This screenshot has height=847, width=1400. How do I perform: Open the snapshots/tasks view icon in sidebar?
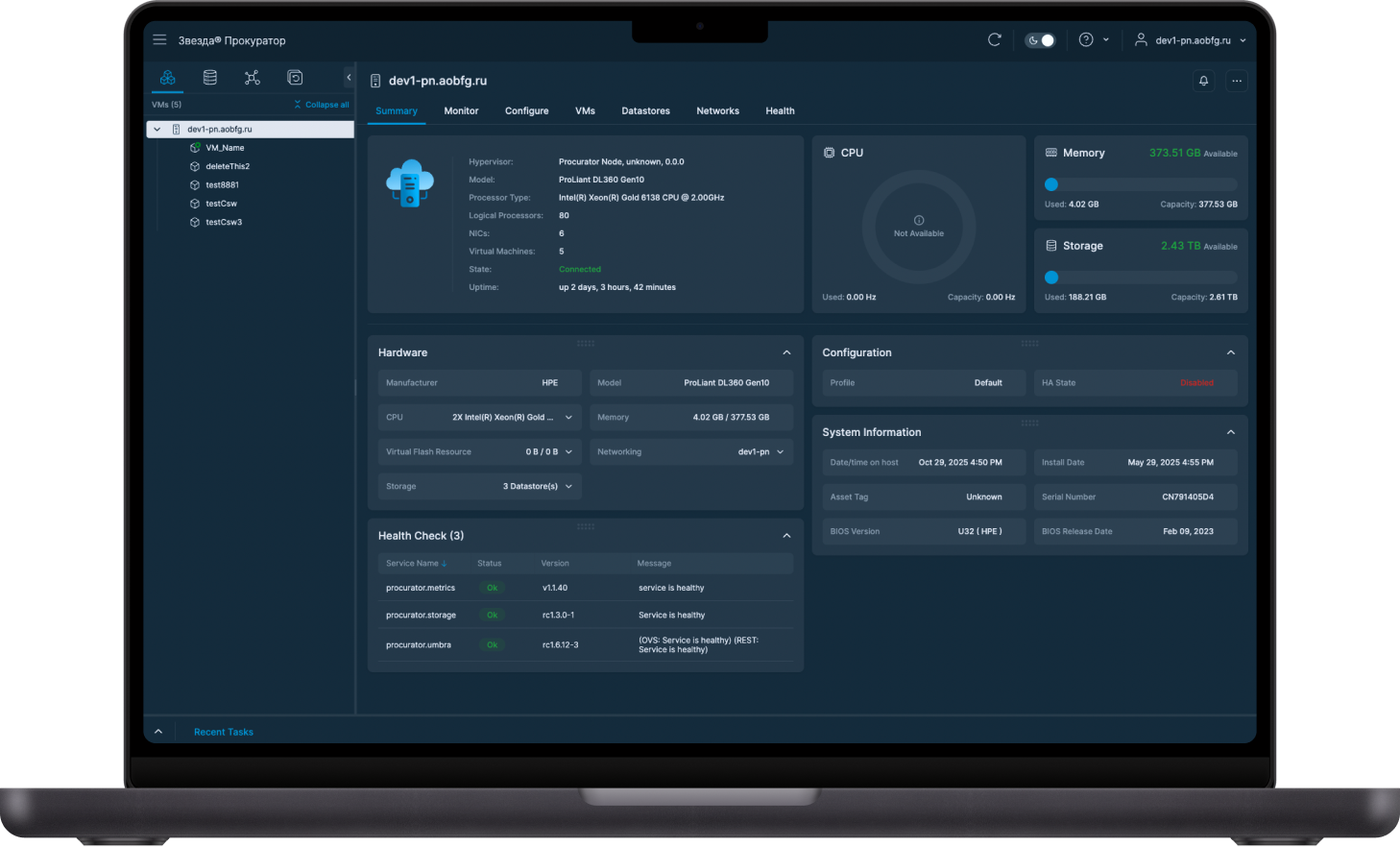(x=294, y=78)
